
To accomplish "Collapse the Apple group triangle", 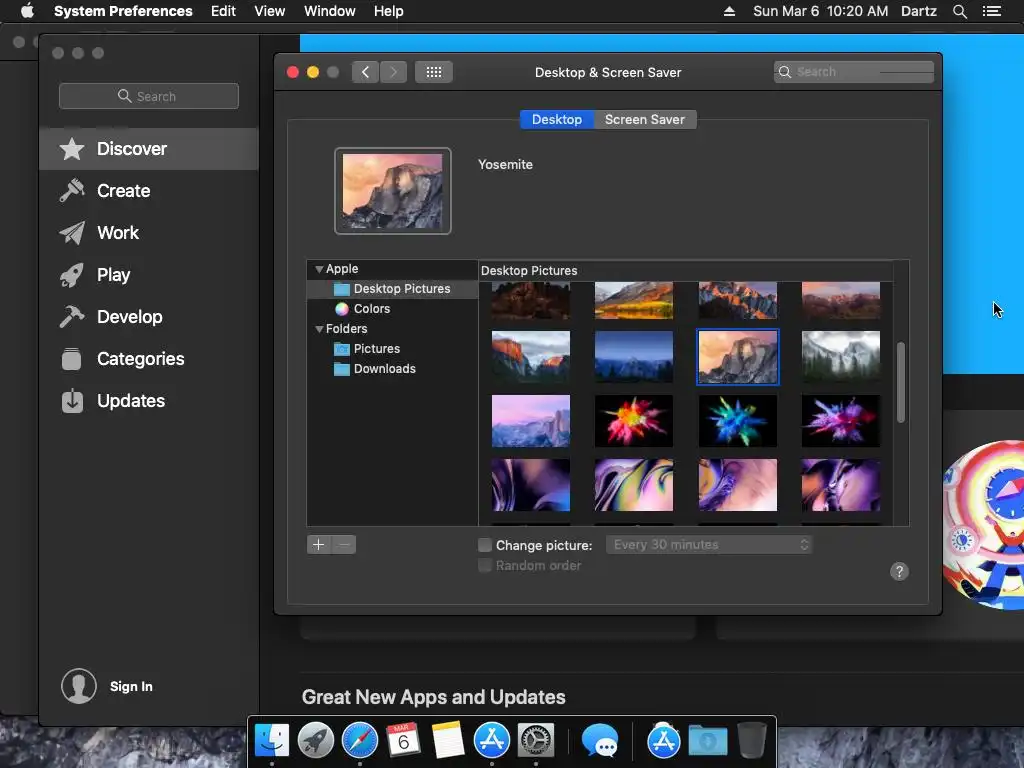I will [x=319, y=269].
